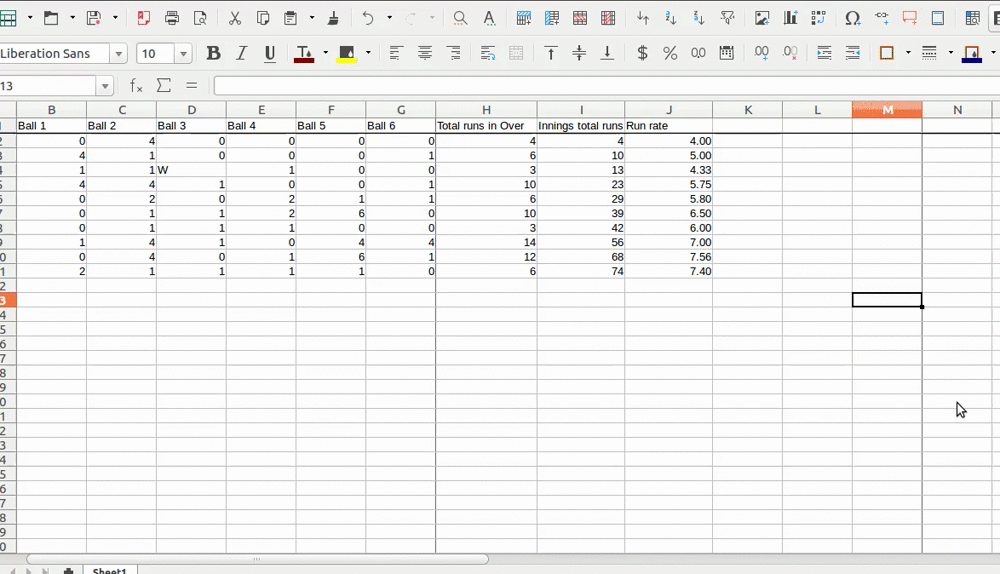Open the Special Character omega icon
Screen dimensions: 1000x574
point(852,18)
